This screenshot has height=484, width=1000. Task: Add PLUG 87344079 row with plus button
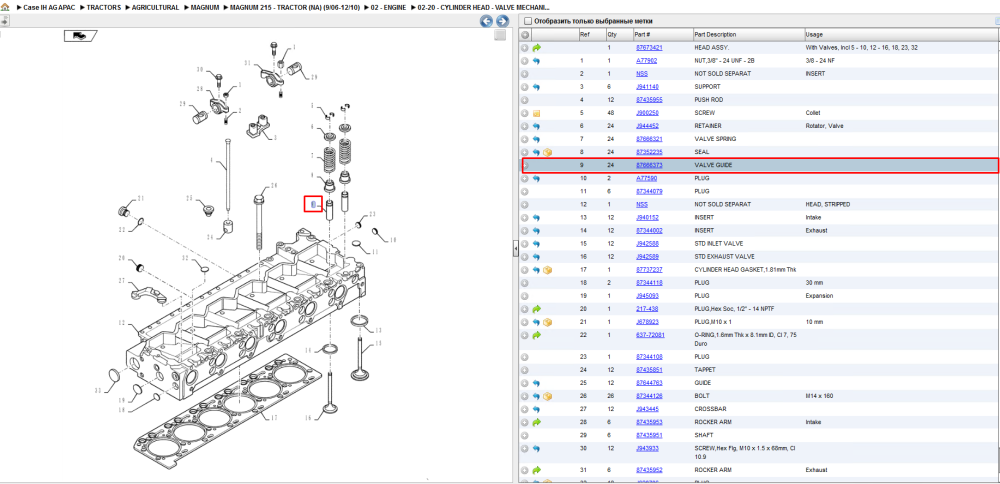pyautogui.click(x=525, y=191)
